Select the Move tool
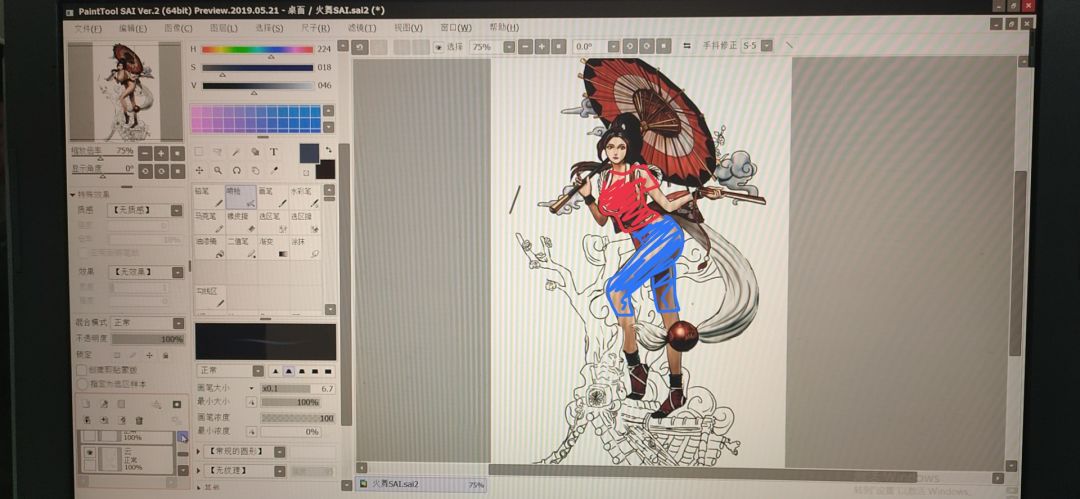Viewport: 1080px width, 499px height. point(199,170)
